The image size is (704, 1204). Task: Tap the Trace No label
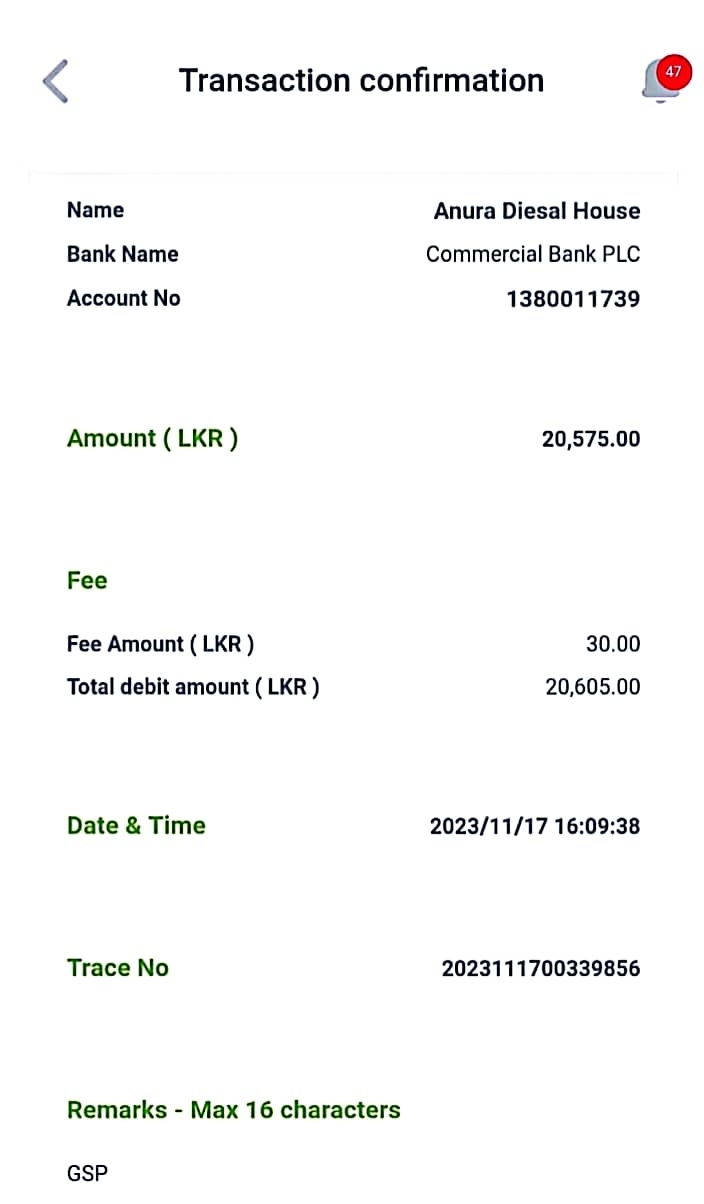pos(118,968)
